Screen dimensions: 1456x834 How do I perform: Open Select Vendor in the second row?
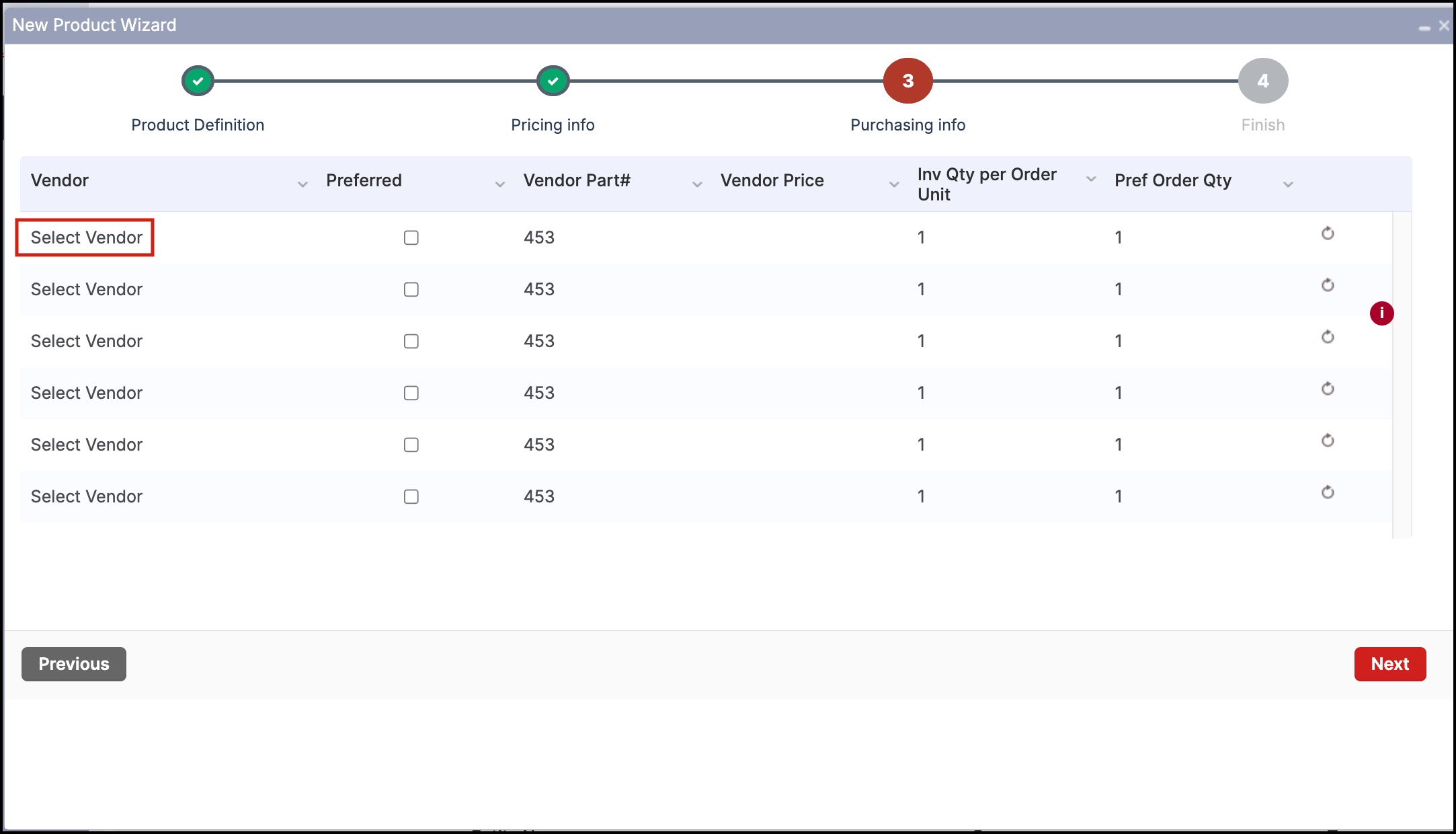click(x=87, y=289)
